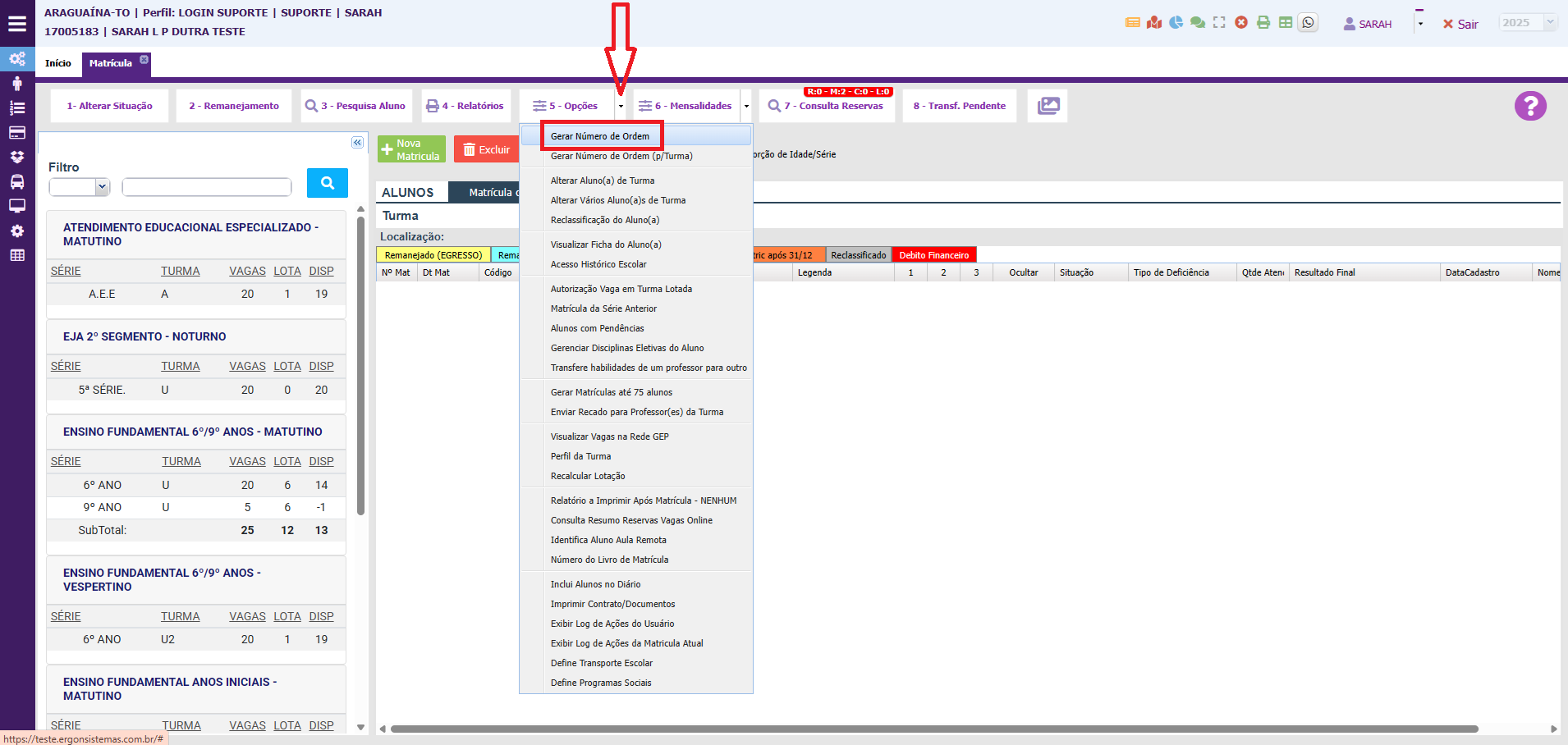Click the Nova Matrícula button

point(411,149)
